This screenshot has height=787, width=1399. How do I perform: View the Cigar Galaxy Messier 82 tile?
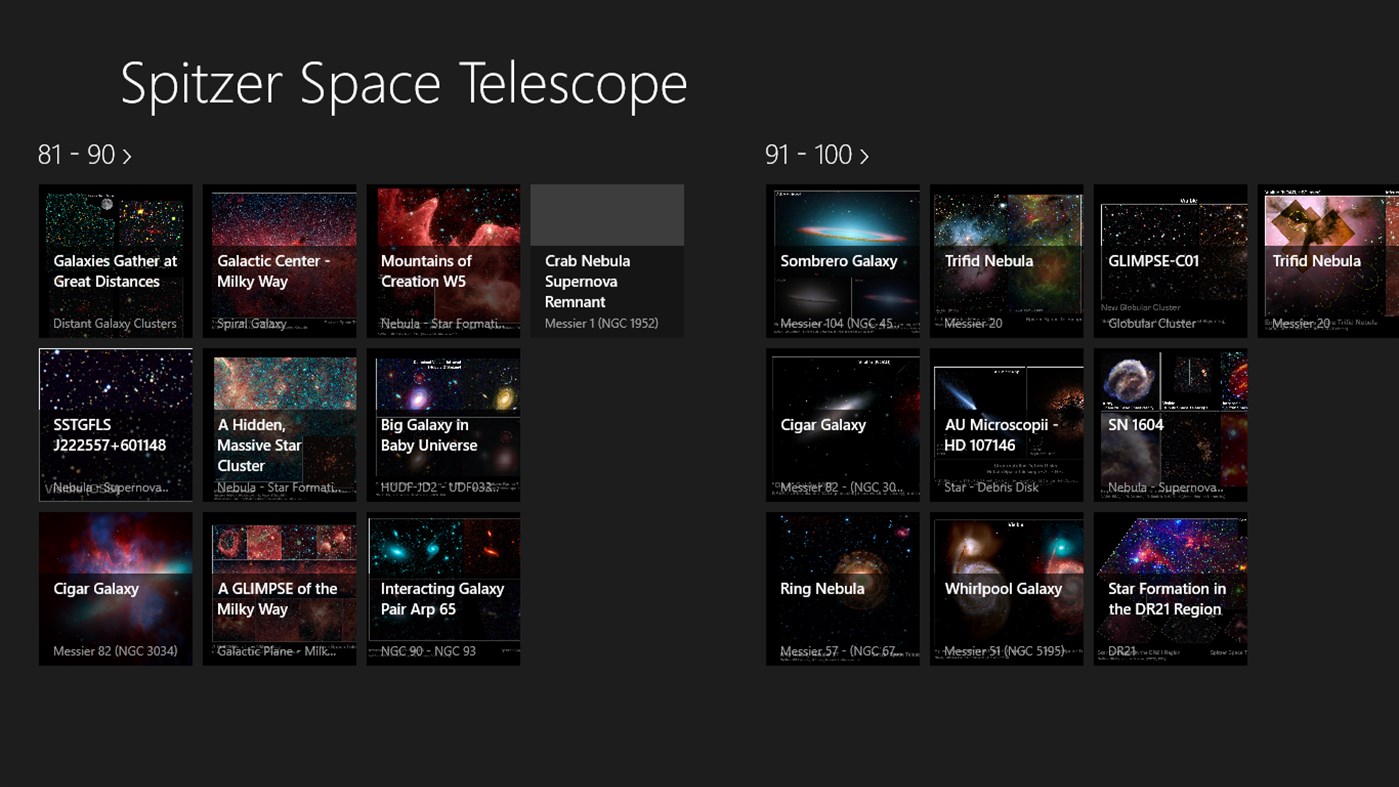click(115, 588)
